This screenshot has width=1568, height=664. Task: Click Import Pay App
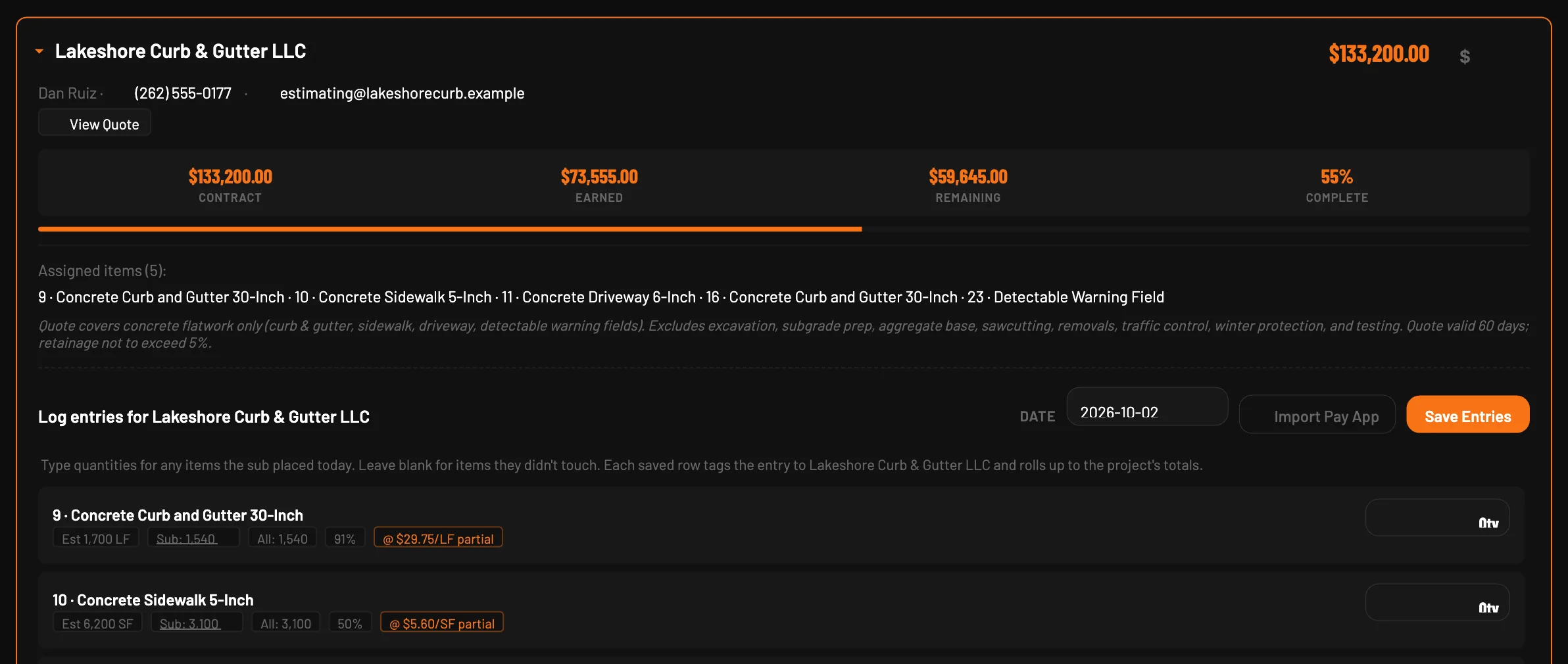click(x=1317, y=414)
